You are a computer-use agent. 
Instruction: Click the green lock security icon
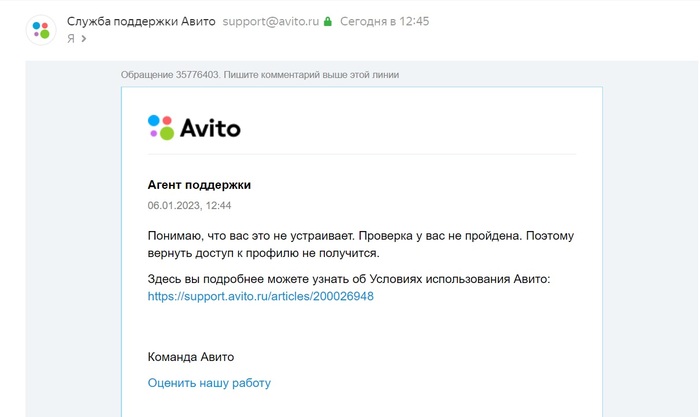[327, 21]
